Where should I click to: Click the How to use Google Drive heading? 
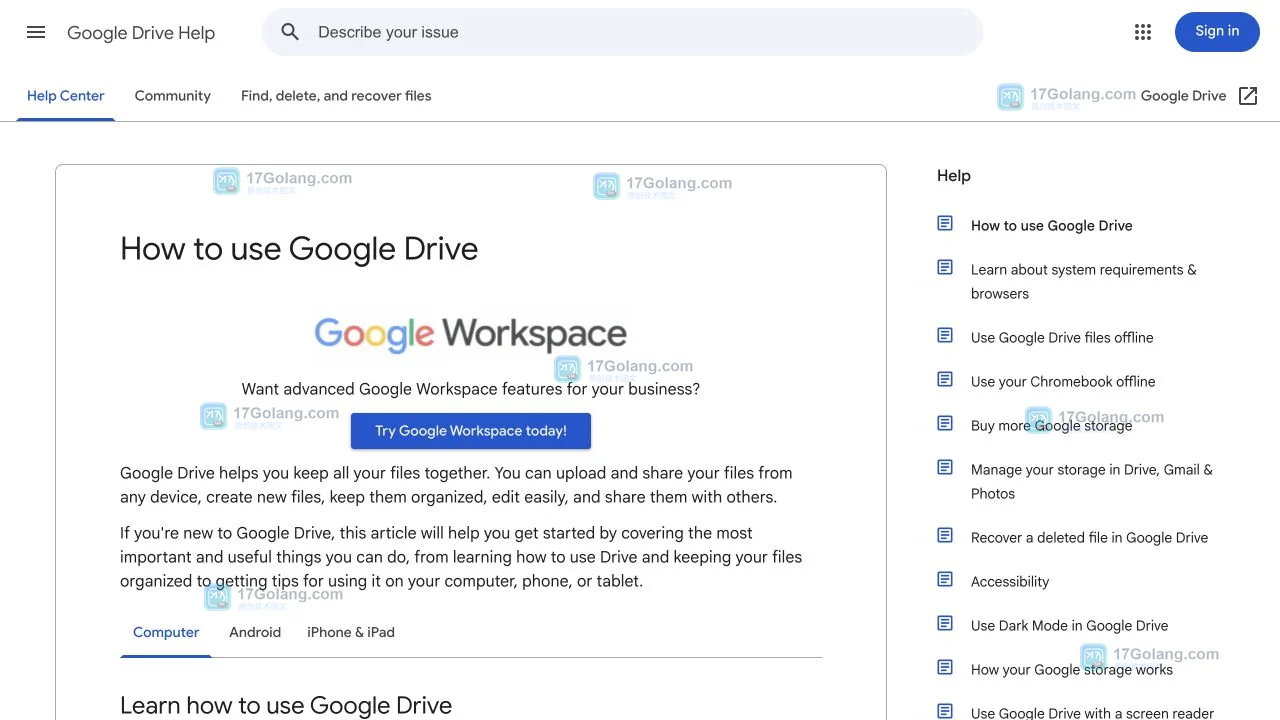[299, 249]
